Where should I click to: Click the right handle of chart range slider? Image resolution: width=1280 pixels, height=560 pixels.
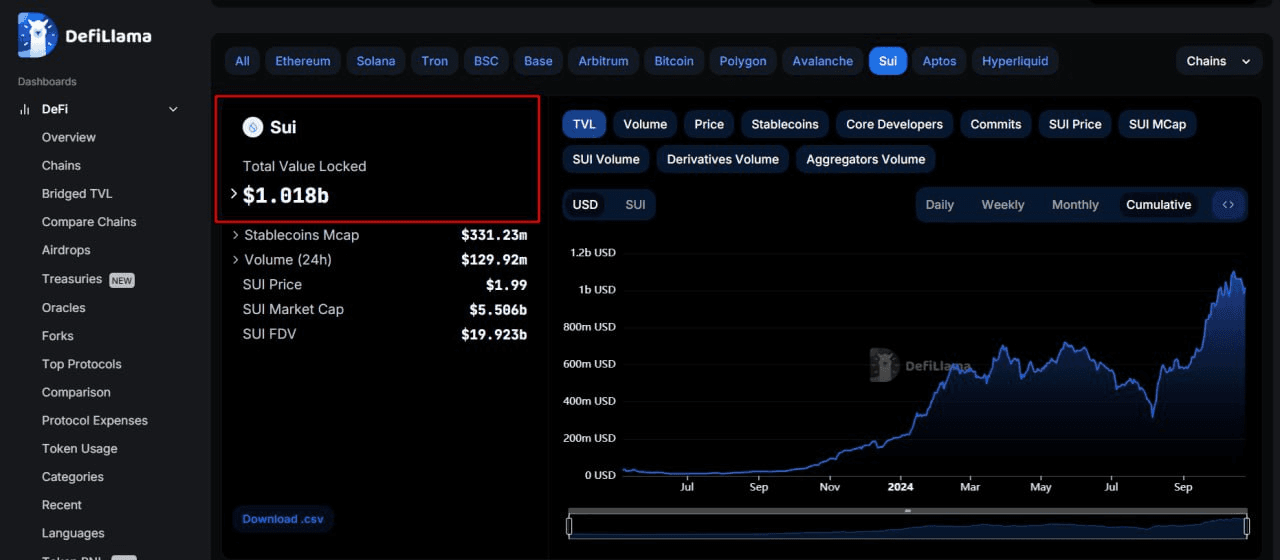(x=1247, y=526)
